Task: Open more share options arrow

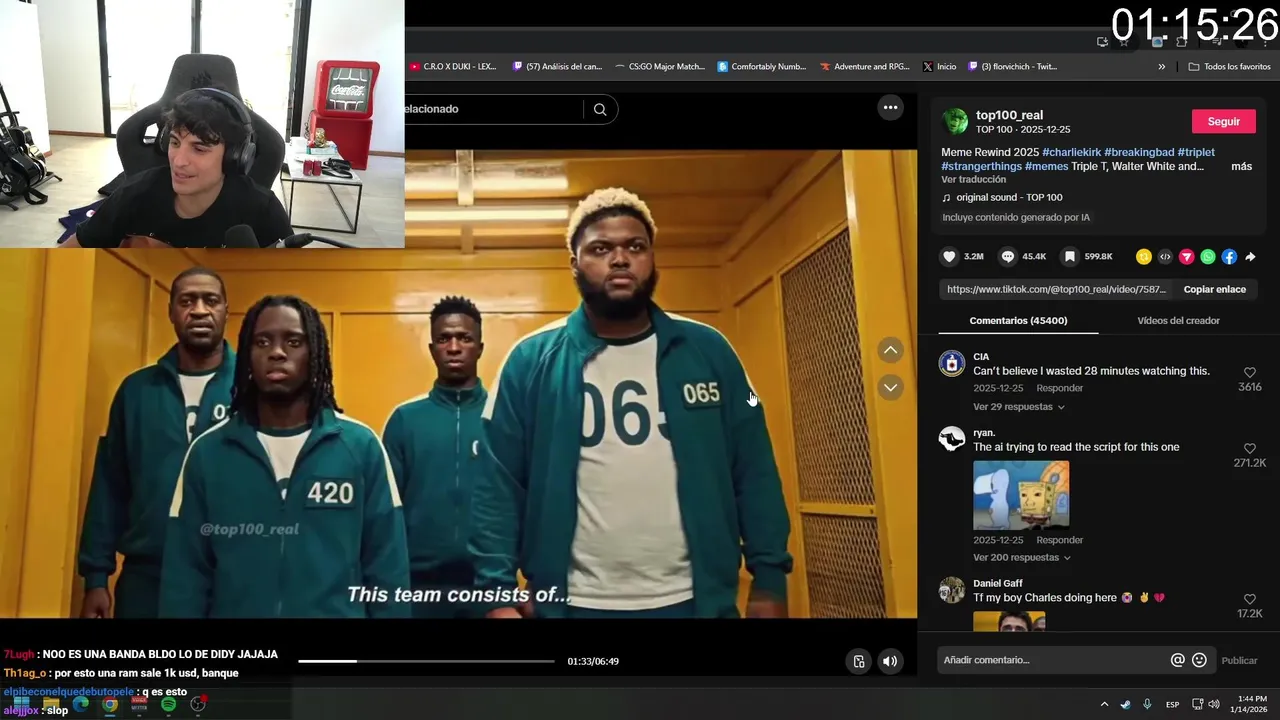Action: (x=1250, y=257)
